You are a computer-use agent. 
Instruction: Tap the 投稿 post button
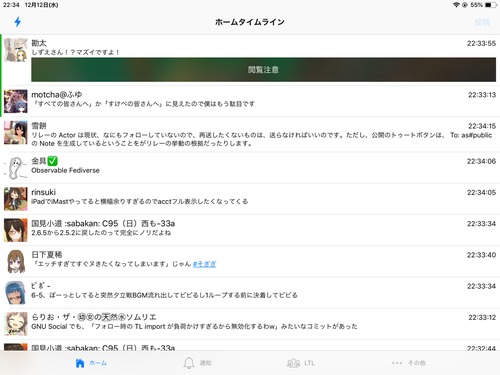click(482, 22)
